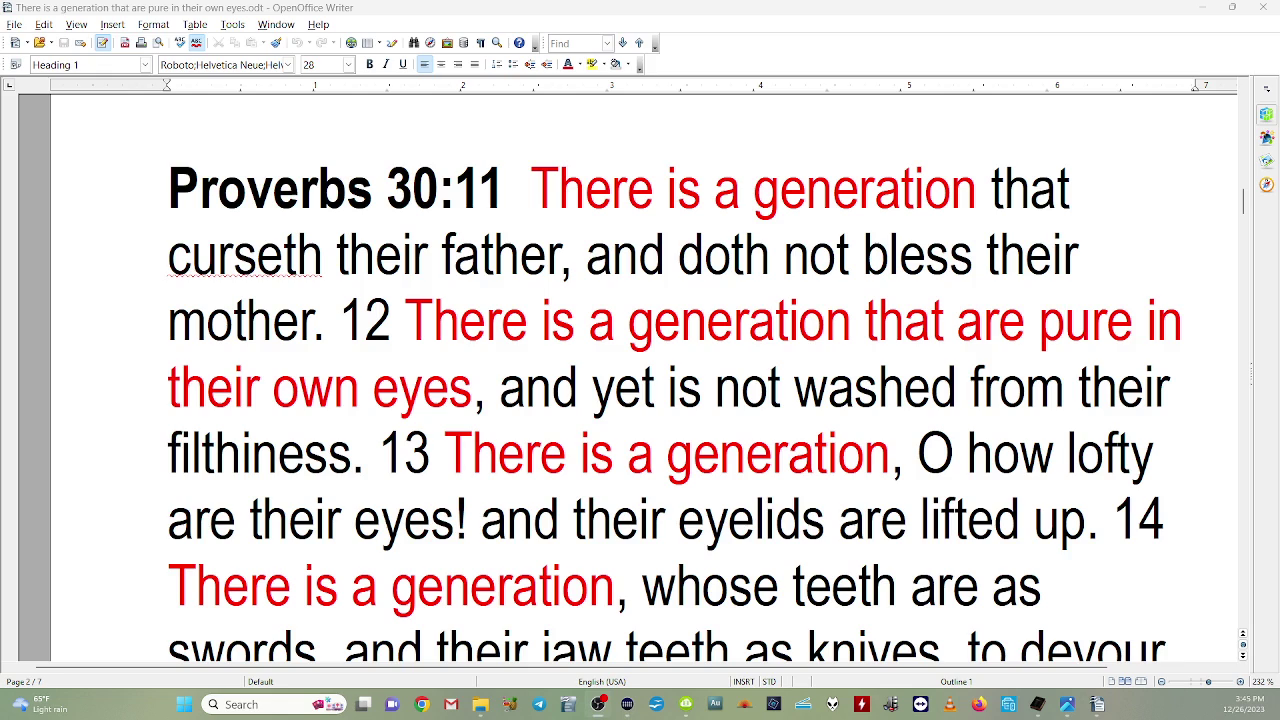
Task: Open Find & Replace
Action: (x=414, y=42)
